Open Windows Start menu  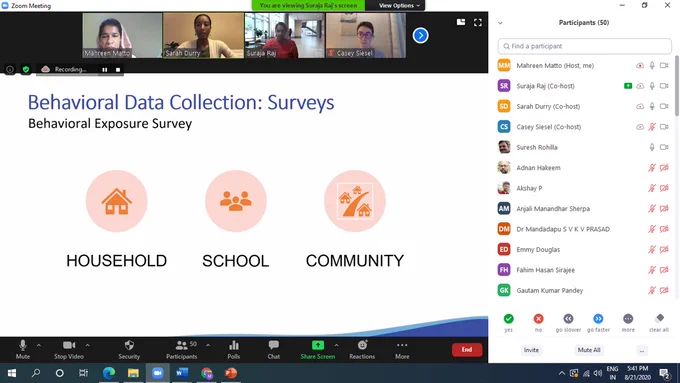[12, 373]
